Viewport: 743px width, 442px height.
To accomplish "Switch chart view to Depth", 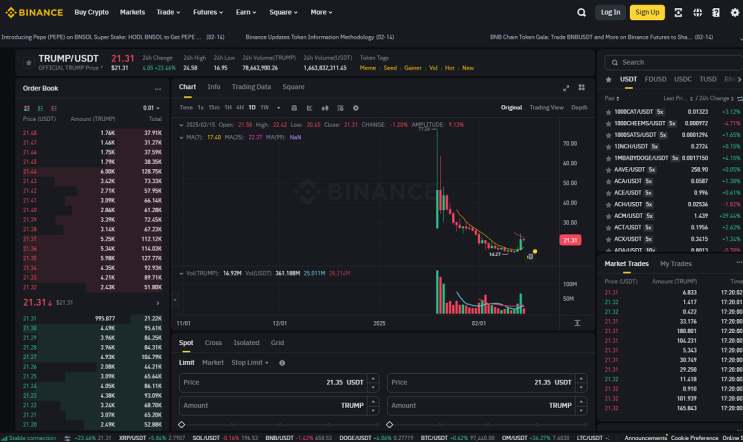I will click(x=579, y=108).
